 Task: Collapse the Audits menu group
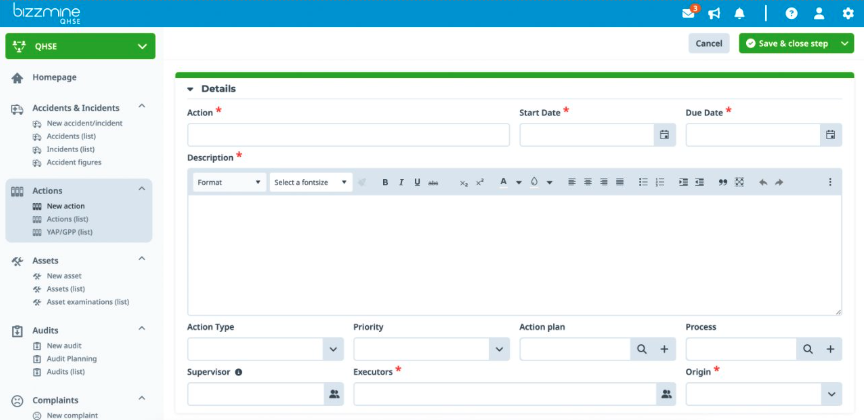[x=142, y=329]
